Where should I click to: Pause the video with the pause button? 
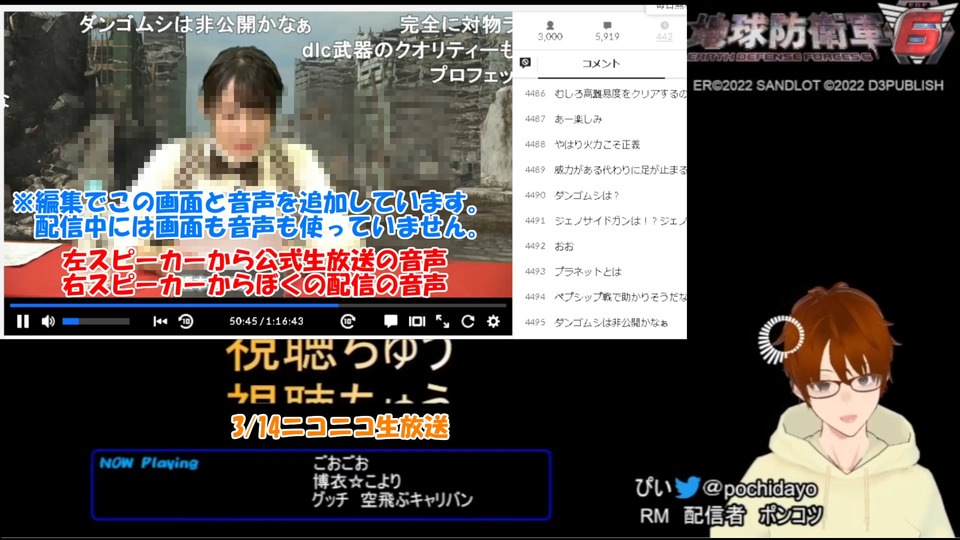click(23, 321)
